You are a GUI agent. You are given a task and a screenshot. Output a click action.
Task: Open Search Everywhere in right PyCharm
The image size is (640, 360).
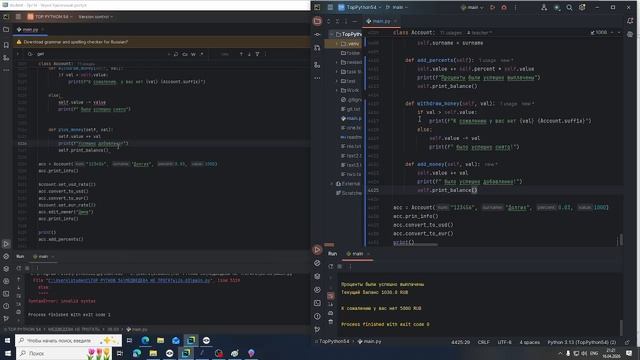click(x=569, y=7)
